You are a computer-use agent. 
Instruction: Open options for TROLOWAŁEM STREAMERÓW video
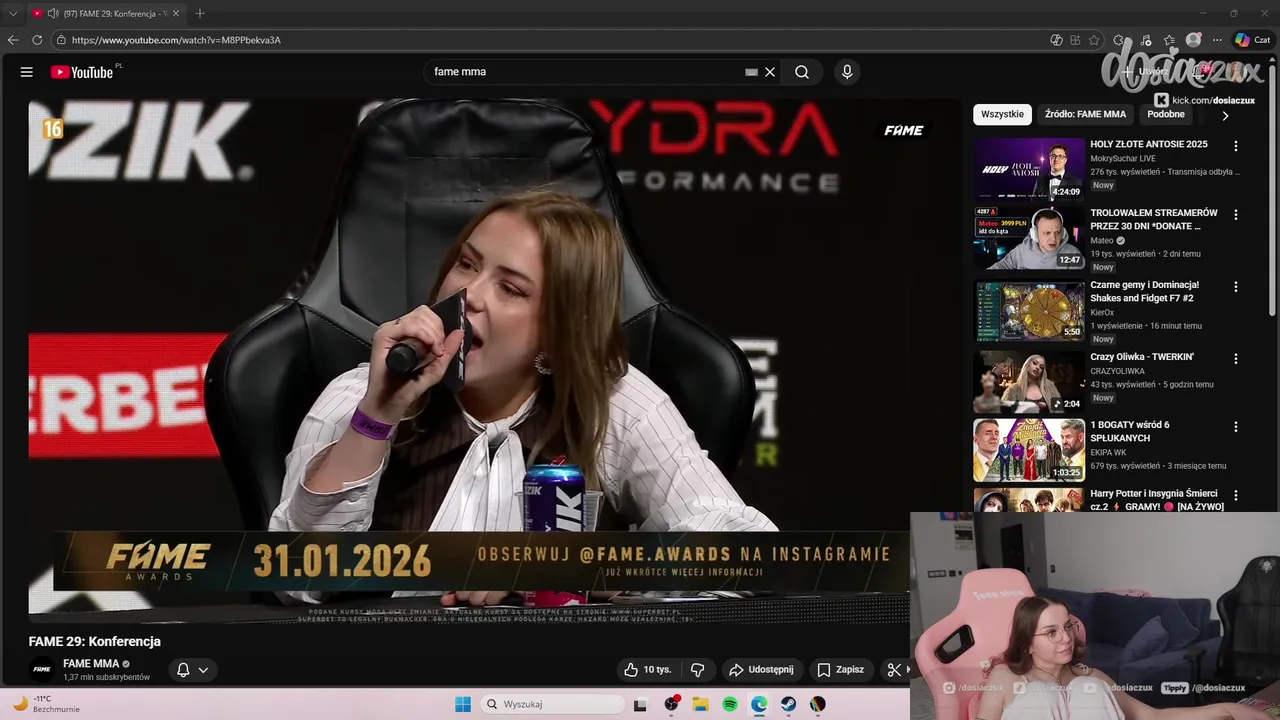click(1235, 215)
